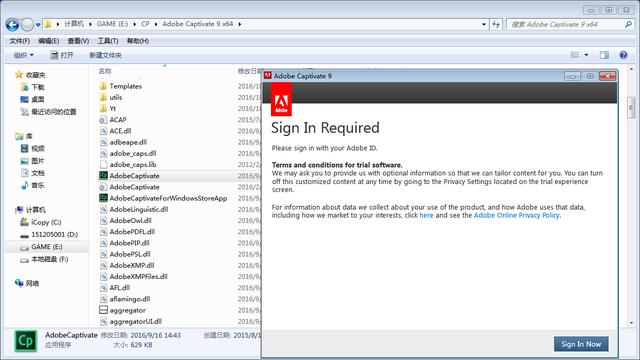640x360 pixels.
Task: Select 音乐 library in navigation pane
Action: tap(38, 185)
